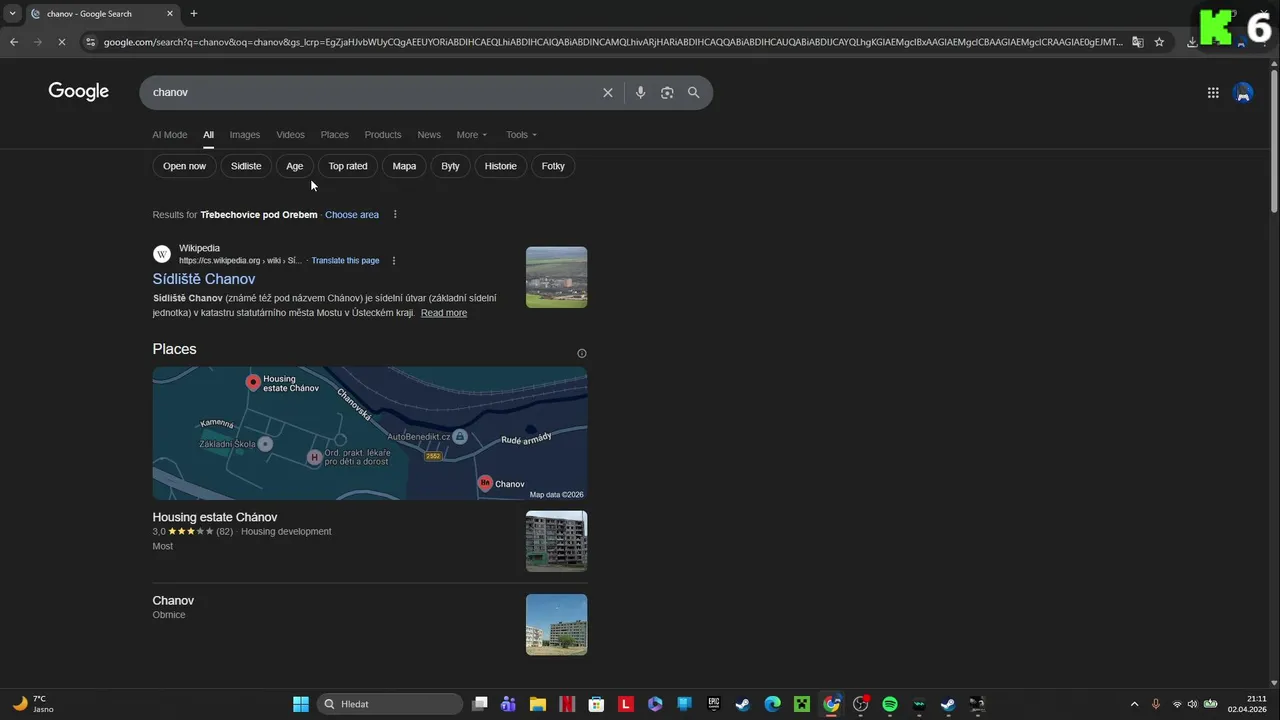This screenshot has height=720, width=1280.
Task: Open Epic Games Launcher from taskbar
Action: [714, 704]
